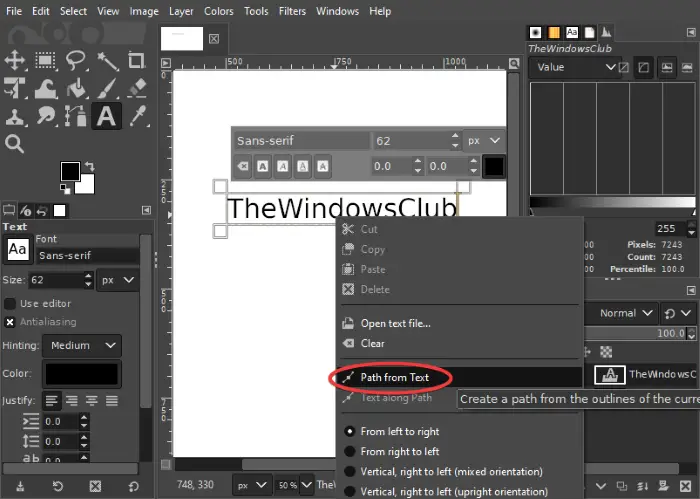Viewport: 700px width, 499px height.
Task: Reset tool options to default values
Action: pyautogui.click(x=133, y=486)
